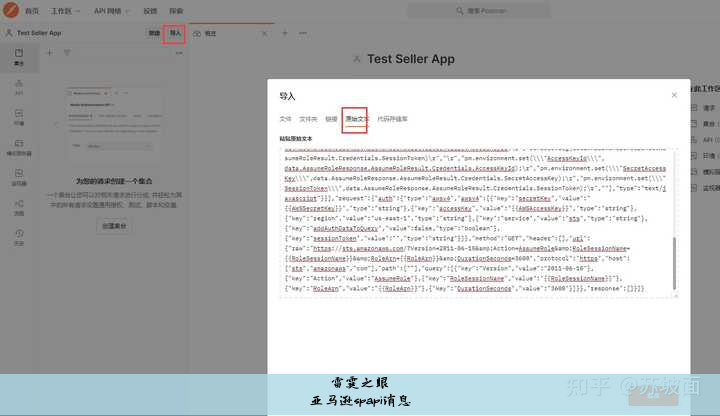This screenshot has width=720, height=416.
Task: Open the tab bar three-dot options
Action: 303,33
